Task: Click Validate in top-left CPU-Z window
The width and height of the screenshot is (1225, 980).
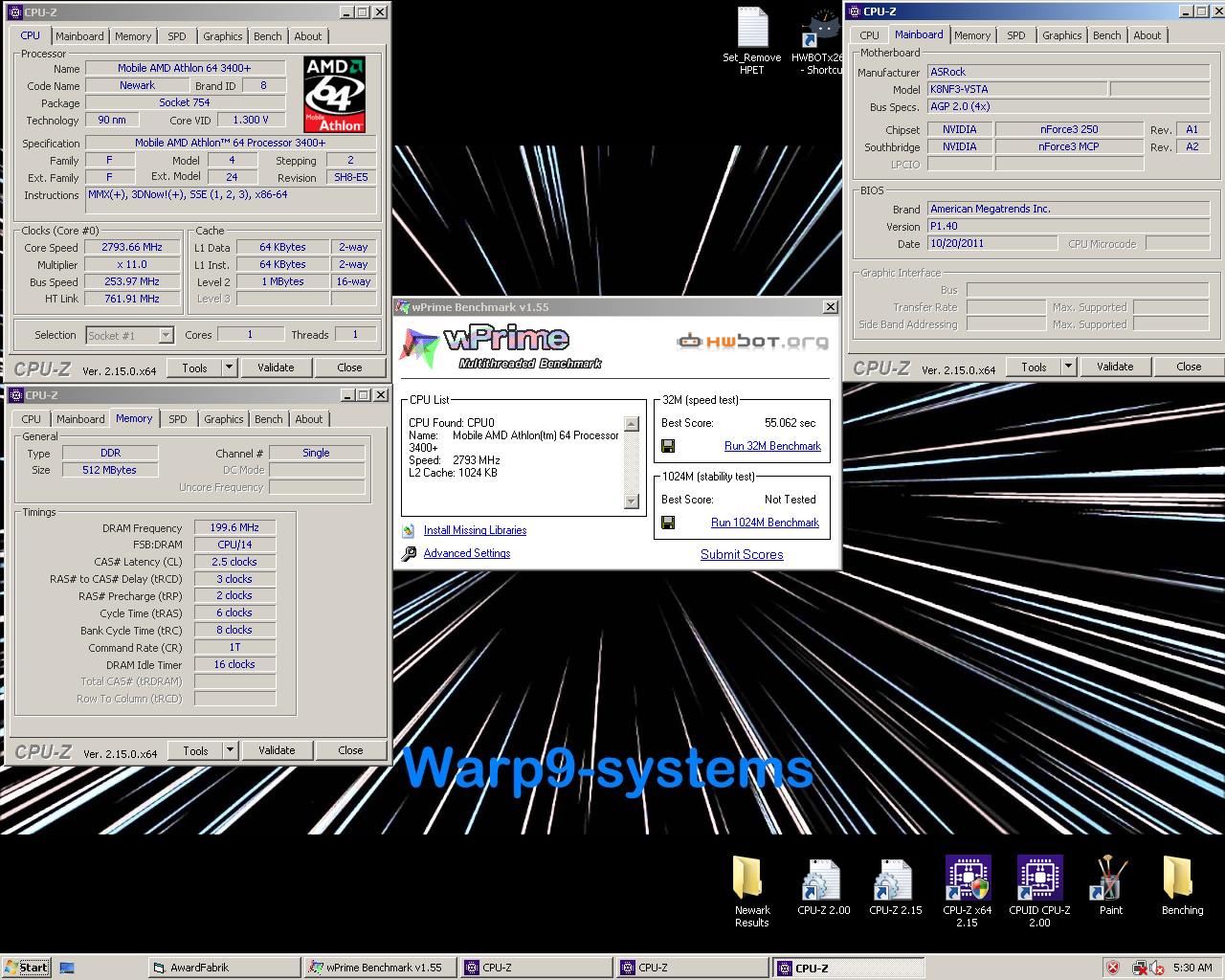Action: tap(276, 367)
